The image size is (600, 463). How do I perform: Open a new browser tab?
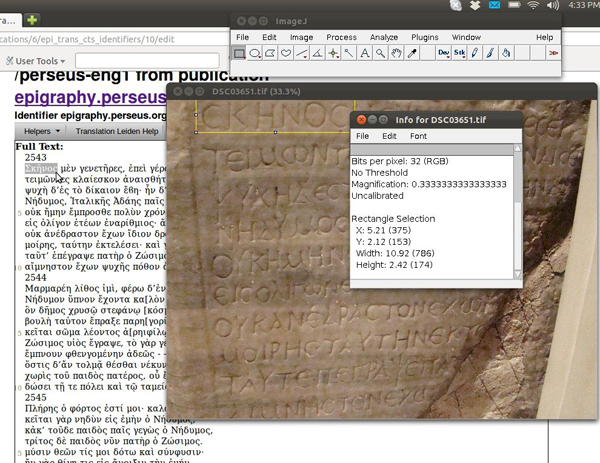[33, 19]
